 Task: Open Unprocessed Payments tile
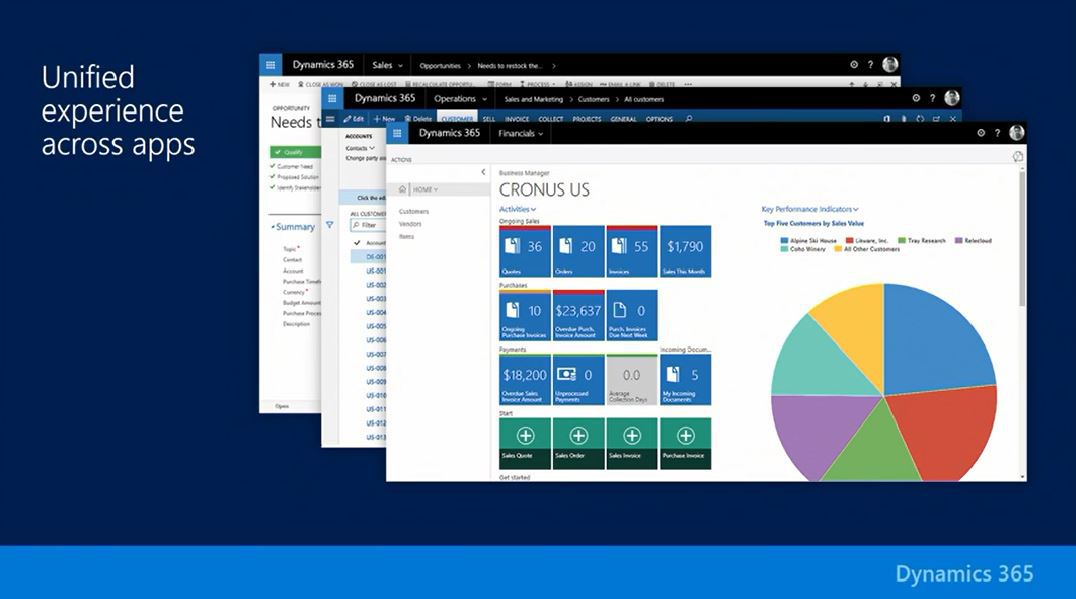pyautogui.click(x=578, y=379)
